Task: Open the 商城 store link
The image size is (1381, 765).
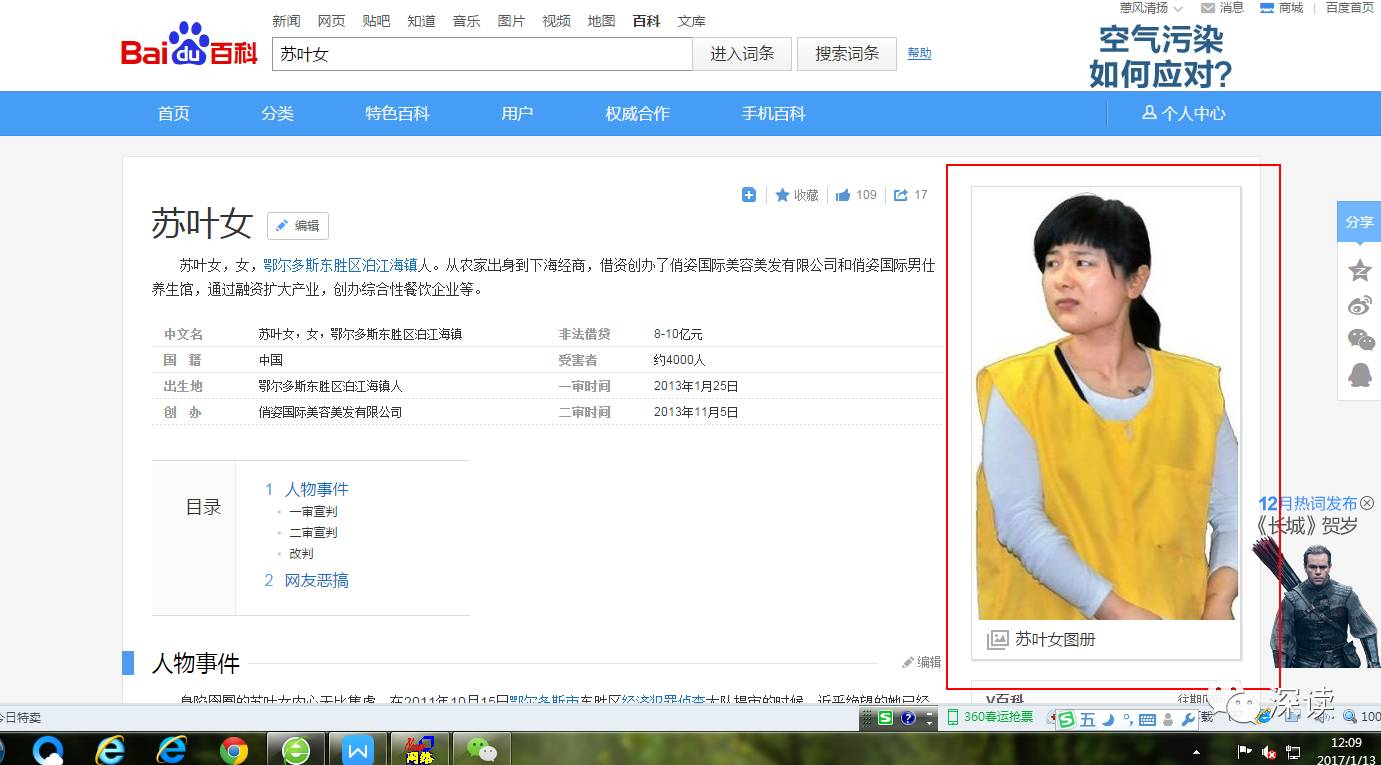Action: tap(1282, 8)
